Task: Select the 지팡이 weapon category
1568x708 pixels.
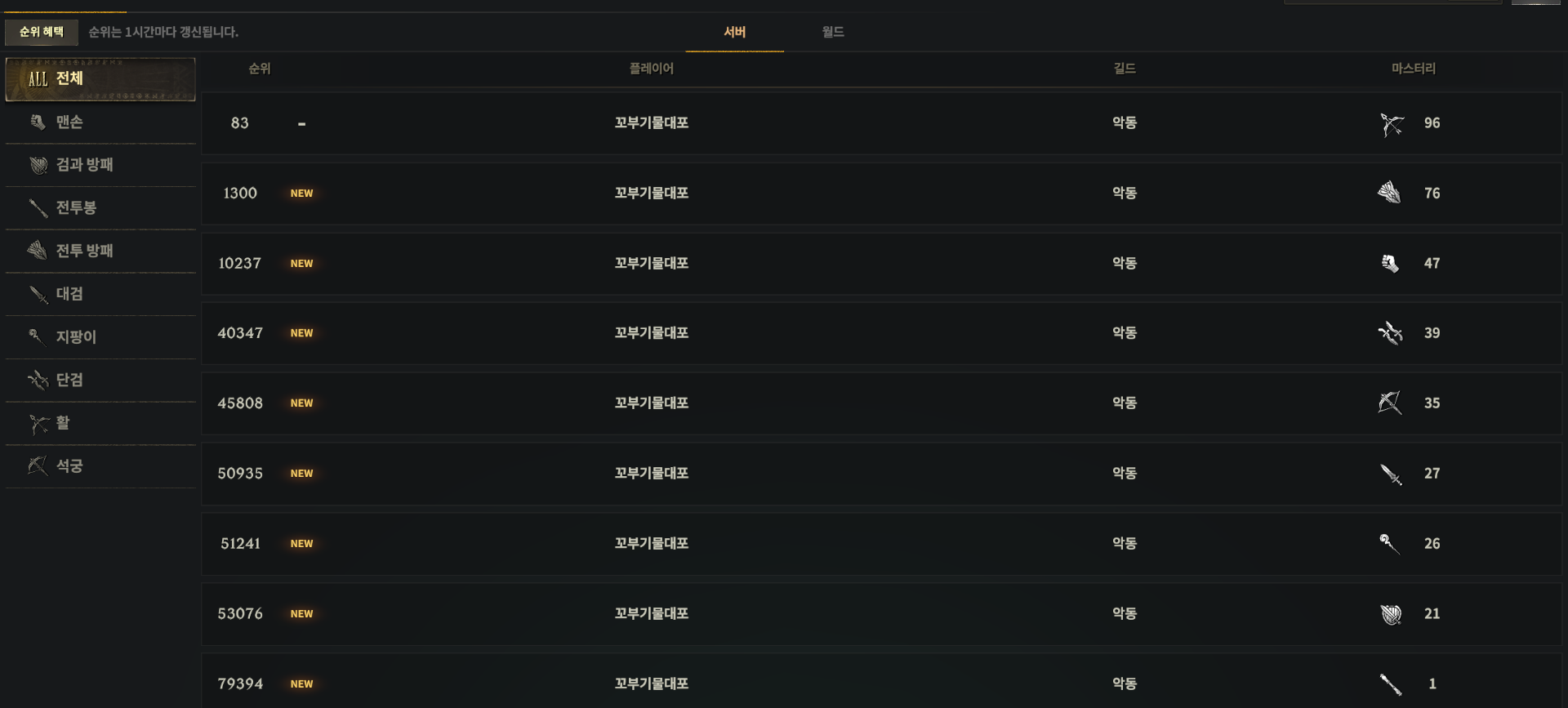Action: pyautogui.click(x=100, y=337)
